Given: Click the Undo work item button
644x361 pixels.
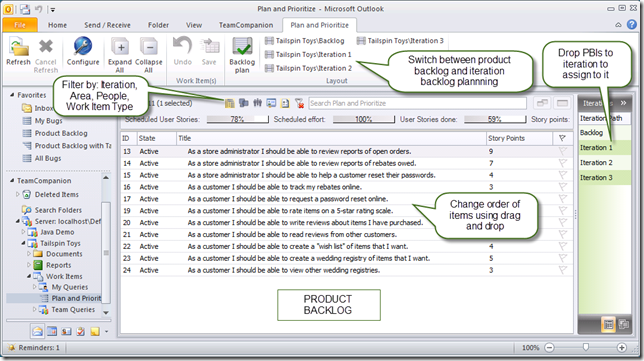Looking at the screenshot, I should [182, 52].
